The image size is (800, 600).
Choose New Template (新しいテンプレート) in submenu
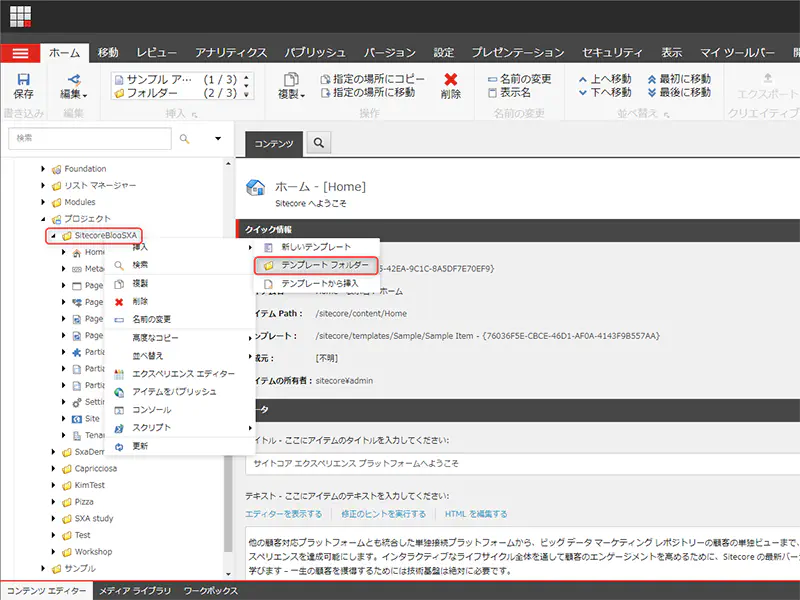[316, 247]
